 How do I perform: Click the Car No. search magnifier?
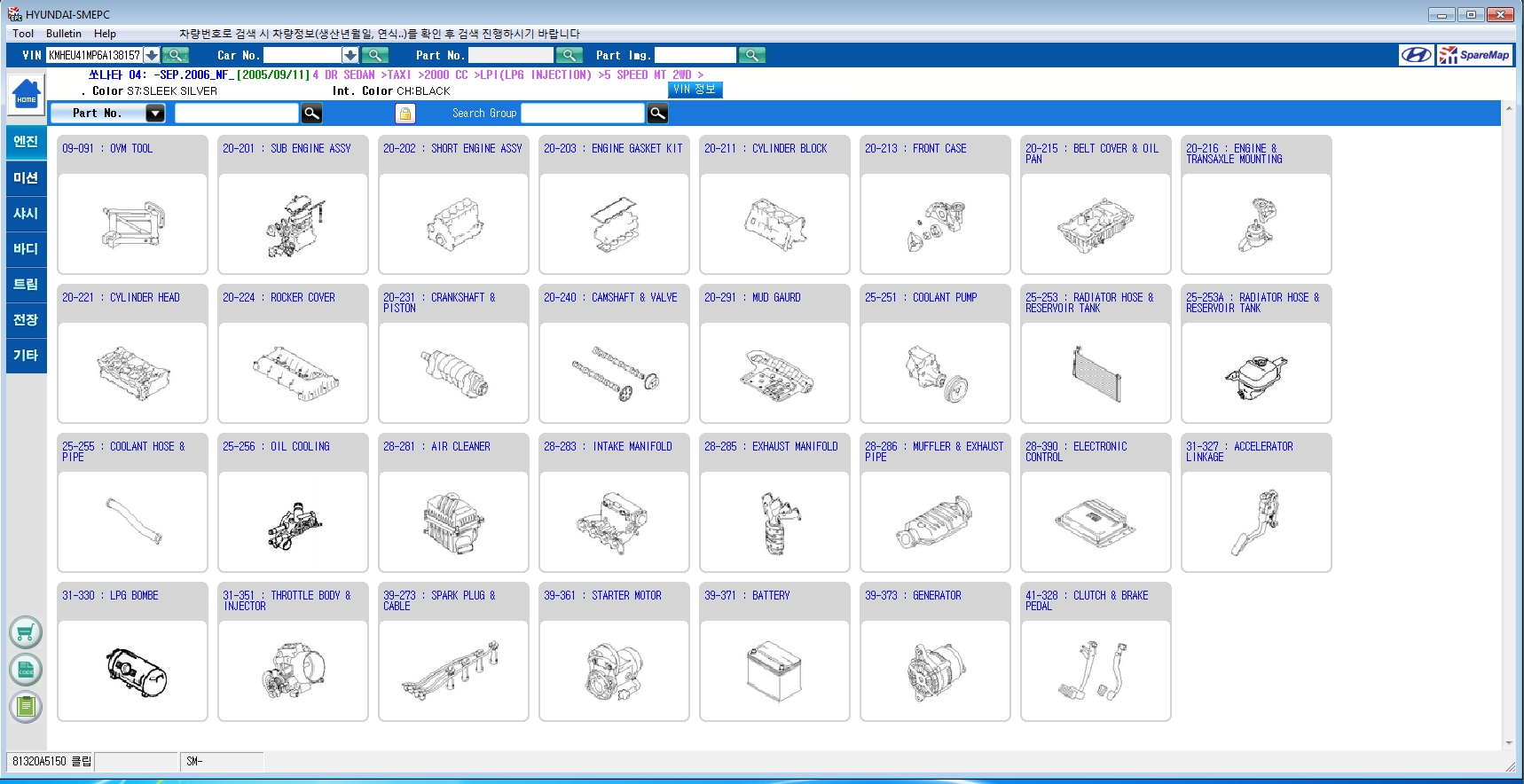tap(375, 55)
